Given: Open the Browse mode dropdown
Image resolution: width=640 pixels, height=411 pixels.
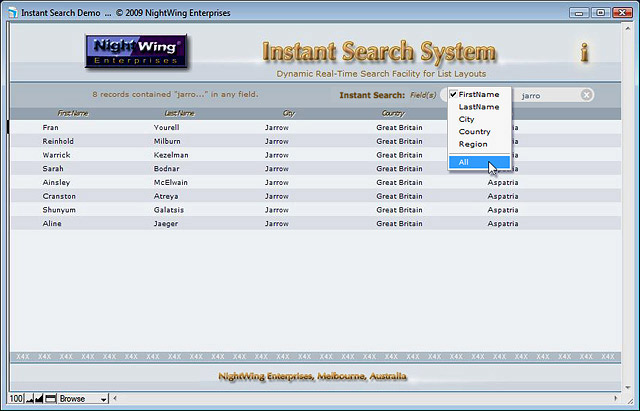Looking at the screenshot, I should click(x=83, y=399).
